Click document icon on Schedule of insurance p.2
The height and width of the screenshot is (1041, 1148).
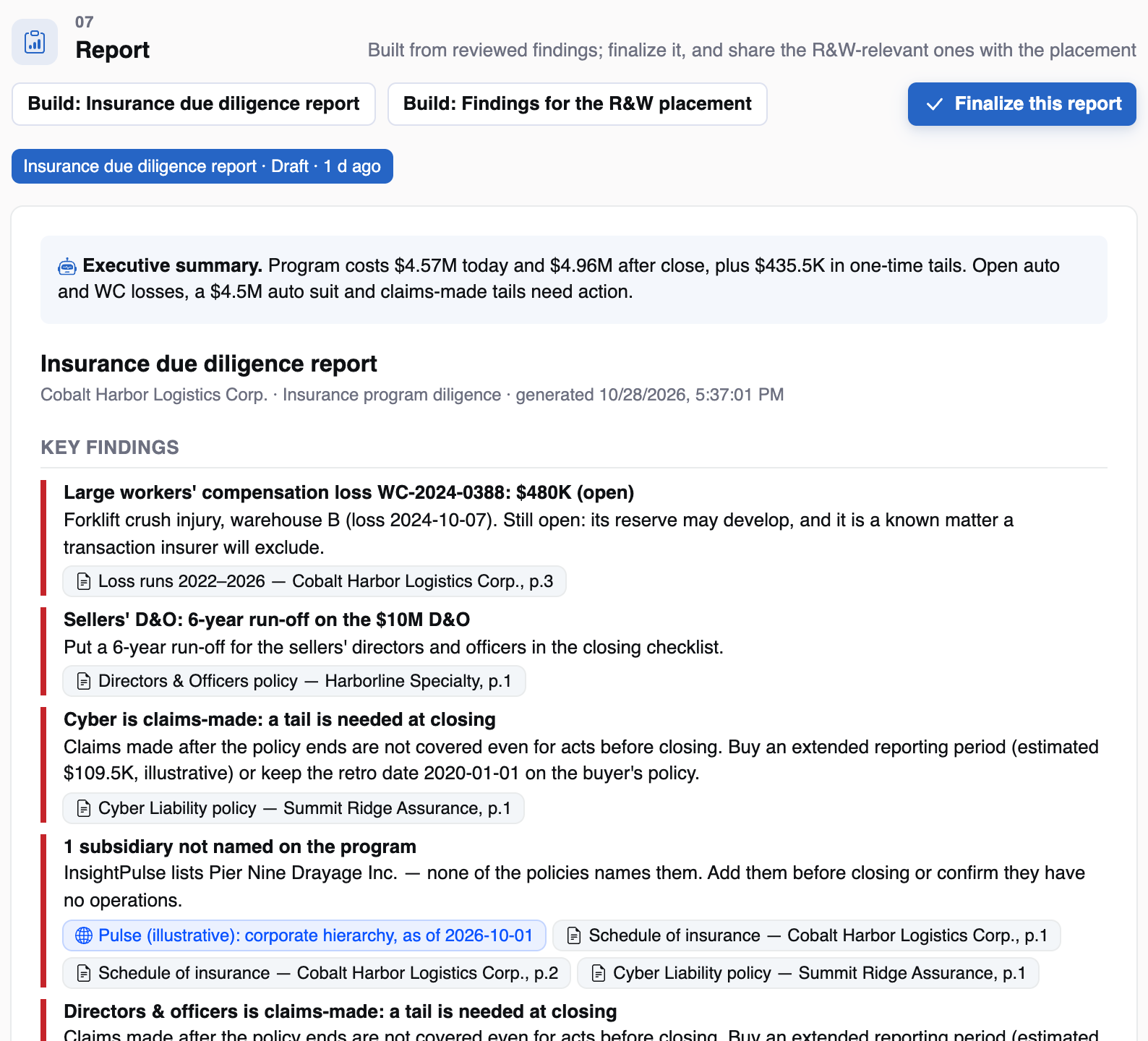(84, 973)
